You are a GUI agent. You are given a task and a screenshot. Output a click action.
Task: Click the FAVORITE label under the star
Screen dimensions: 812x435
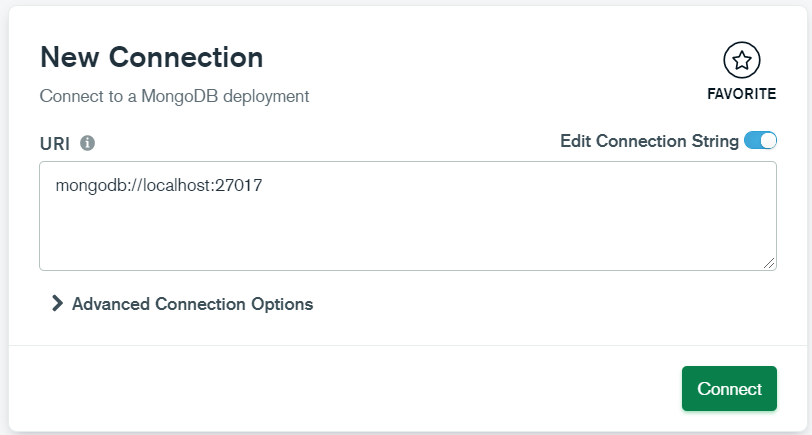pos(741,94)
